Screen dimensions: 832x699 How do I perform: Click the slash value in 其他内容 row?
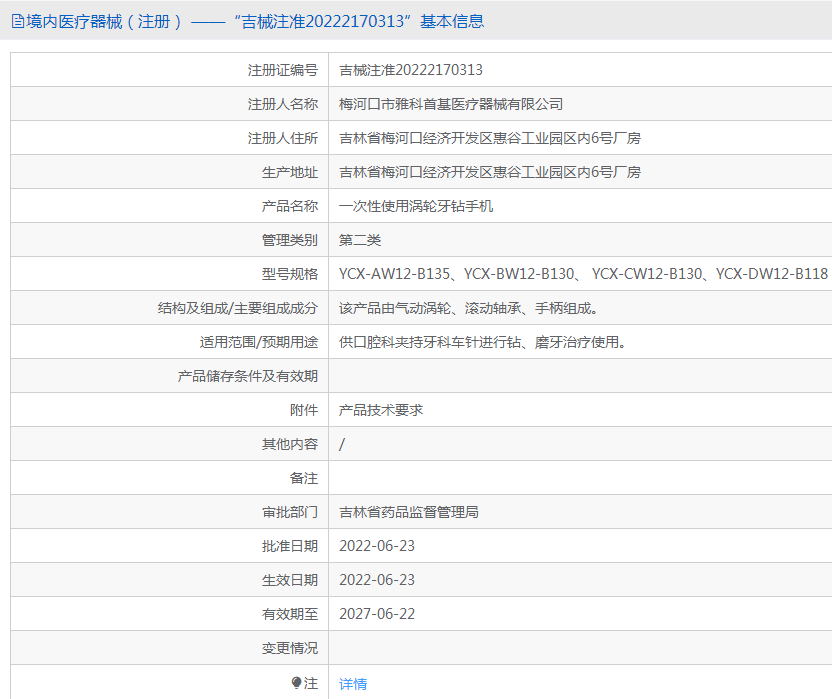[342, 444]
